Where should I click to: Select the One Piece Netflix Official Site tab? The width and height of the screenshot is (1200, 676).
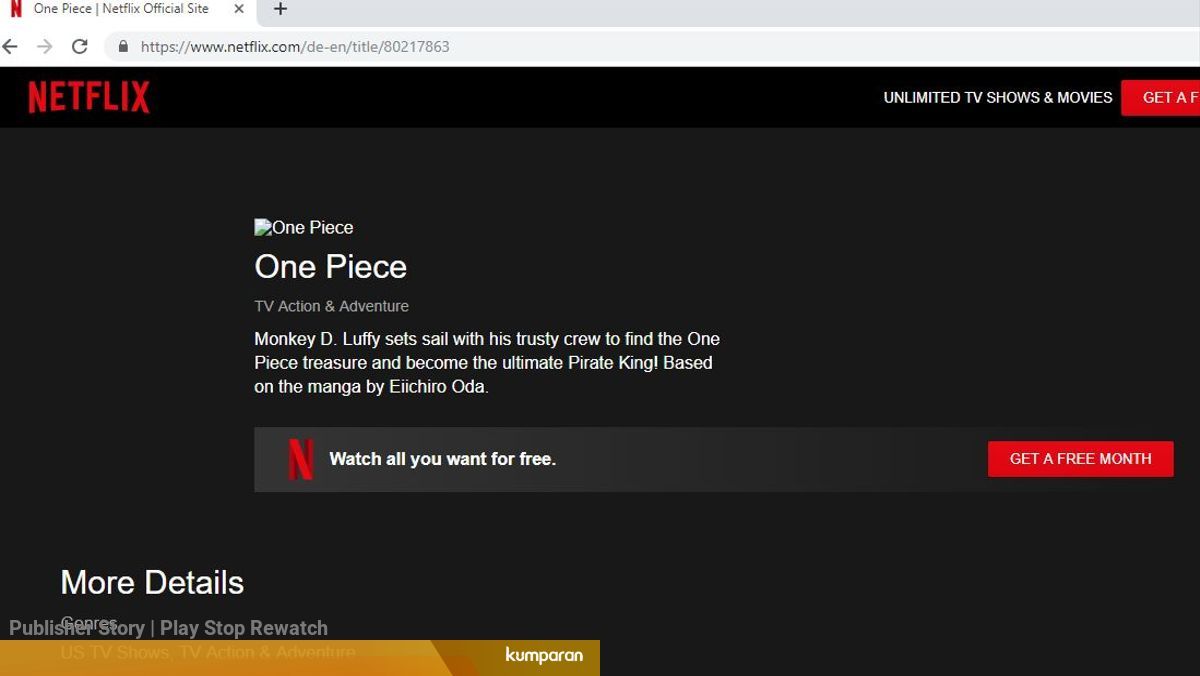coord(127,10)
